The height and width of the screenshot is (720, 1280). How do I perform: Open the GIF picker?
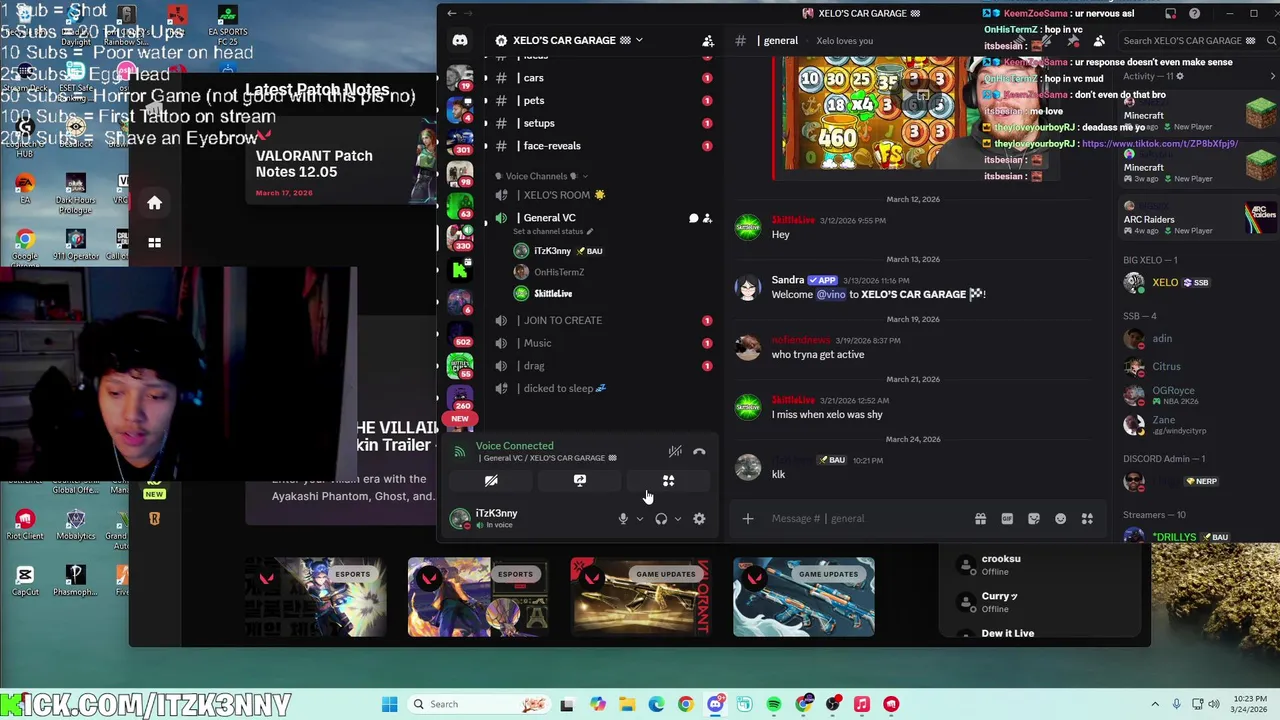pos(1007,519)
